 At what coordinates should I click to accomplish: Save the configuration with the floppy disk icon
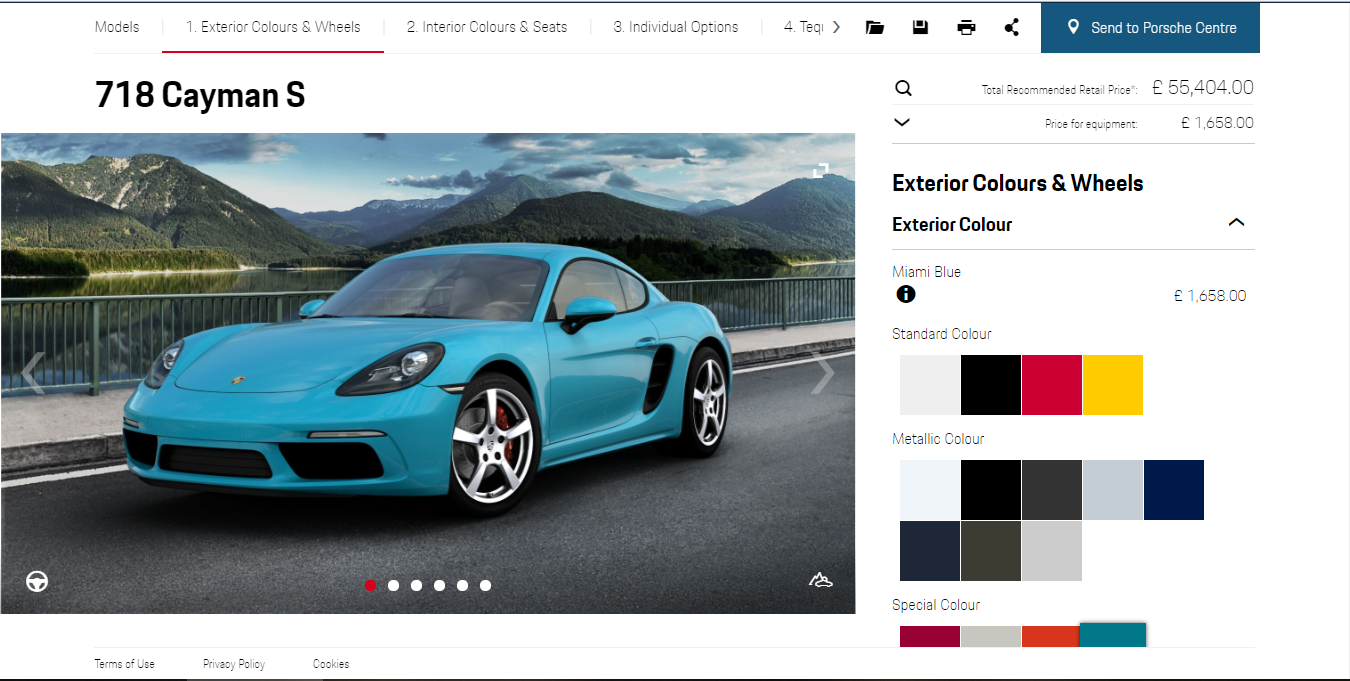click(920, 27)
